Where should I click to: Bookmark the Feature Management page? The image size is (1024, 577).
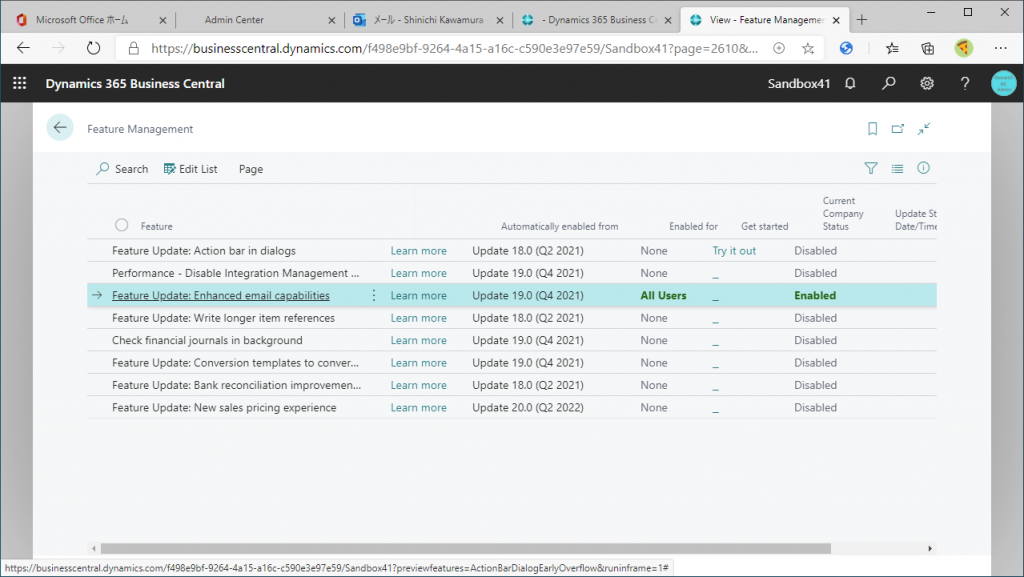click(872, 129)
